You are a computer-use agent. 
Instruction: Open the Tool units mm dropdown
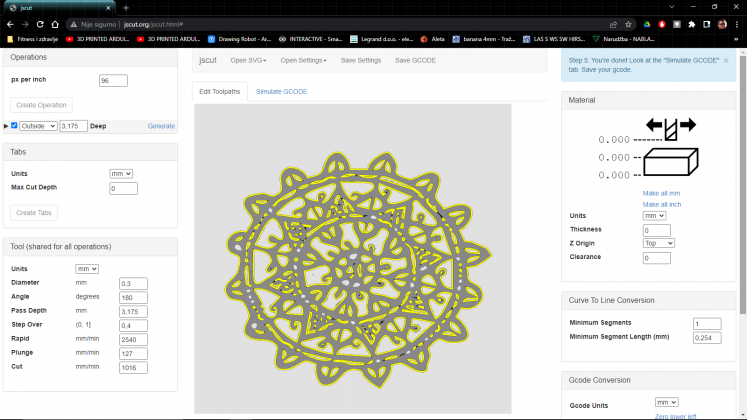[86, 268]
